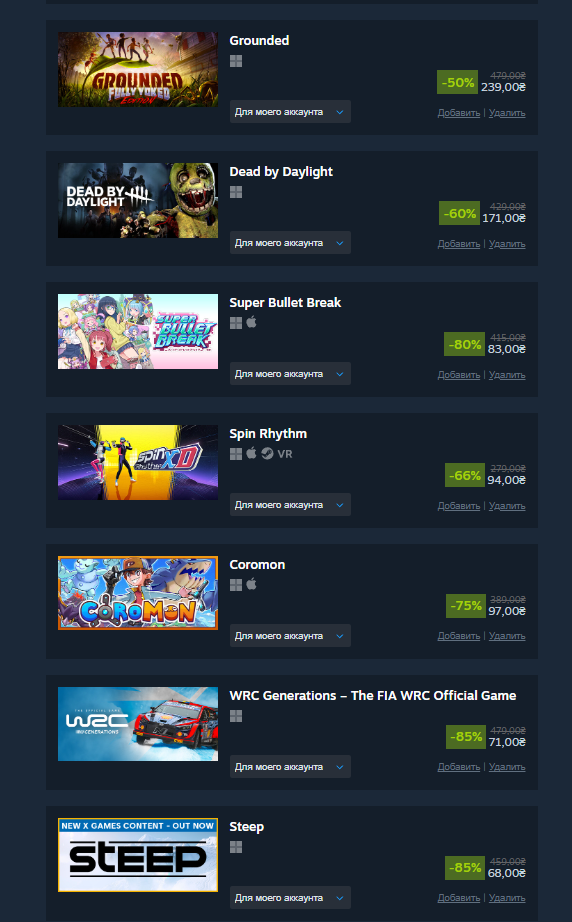Image resolution: width=572 pixels, height=922 pixels.
Task: Expand the account dropdown for Dead by Daylight
Action: point(290,243)
